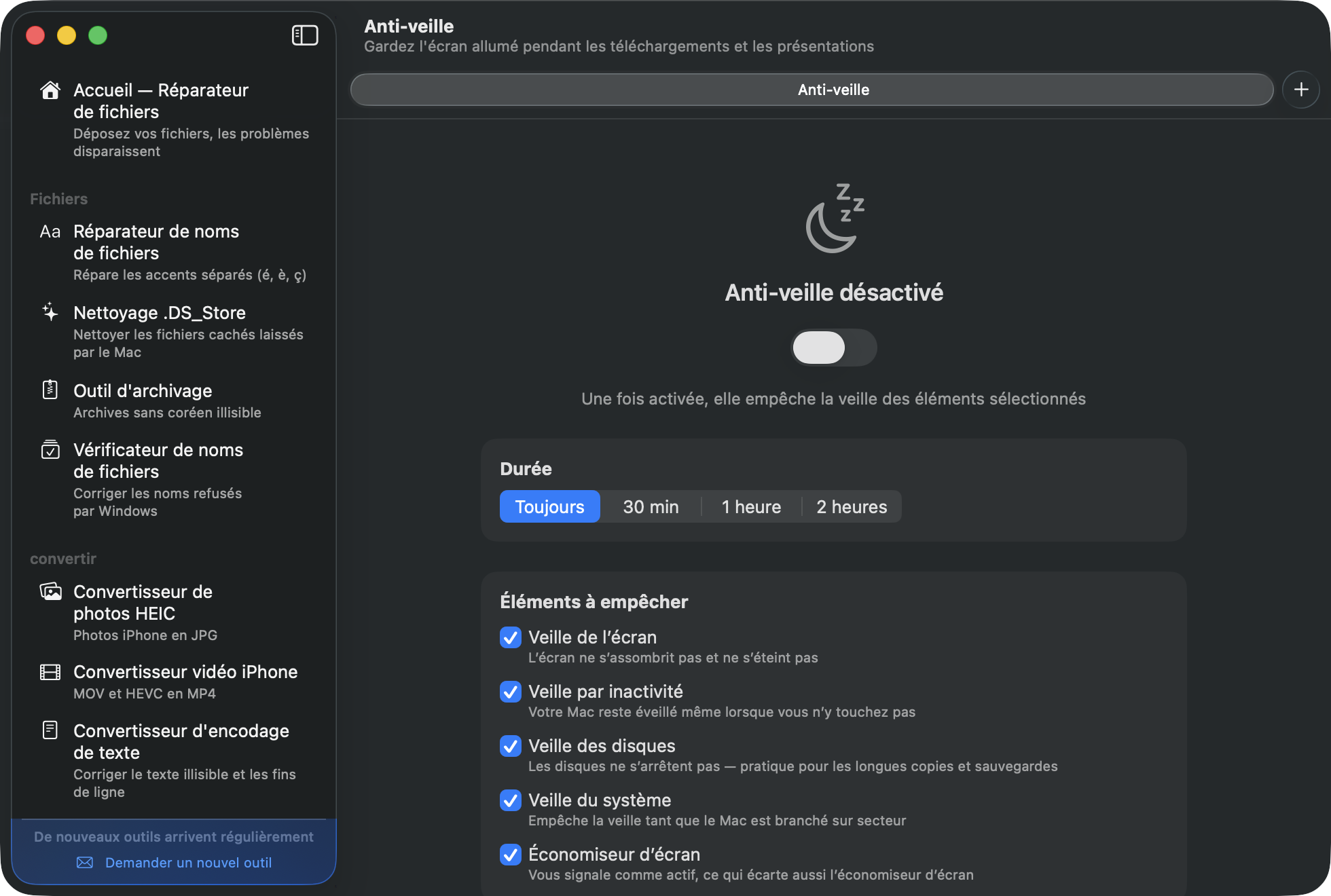Open Réparateur de noms de fichiers

click(174, 252)
